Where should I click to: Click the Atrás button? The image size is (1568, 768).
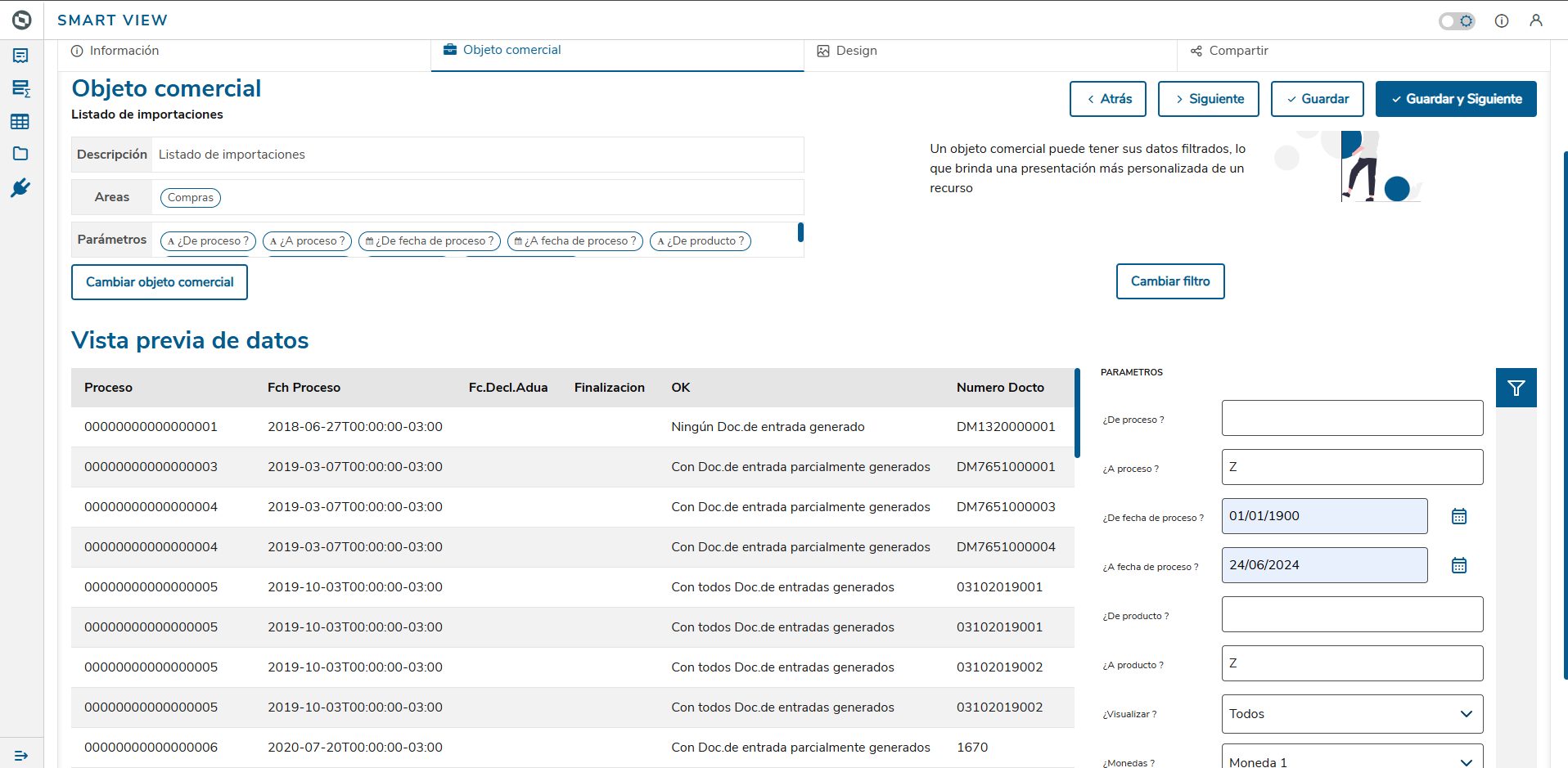coord(1108,99)
